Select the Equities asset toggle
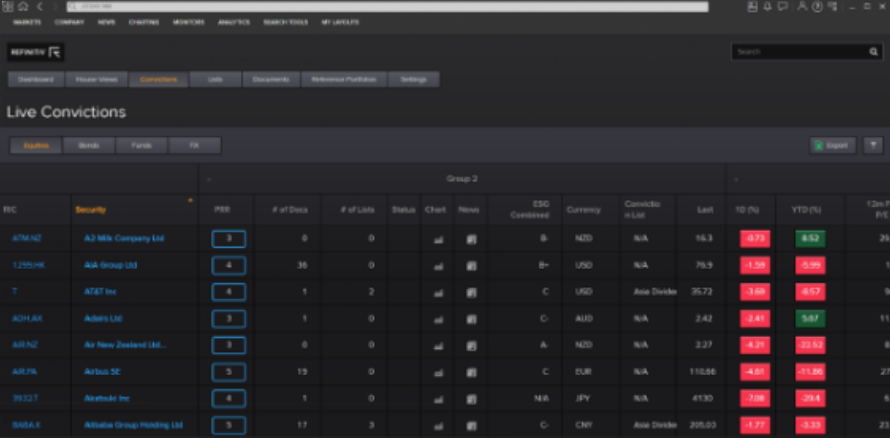The image size is (890, 438). pos(36,145)
